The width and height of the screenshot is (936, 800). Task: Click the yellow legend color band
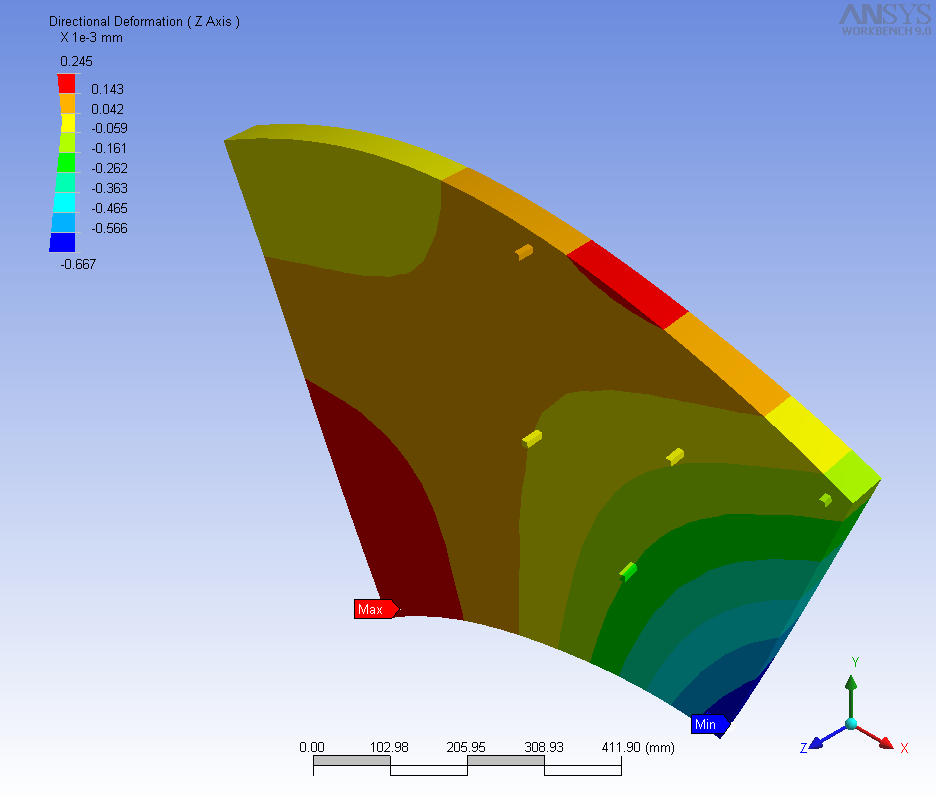tap(68, 123)
